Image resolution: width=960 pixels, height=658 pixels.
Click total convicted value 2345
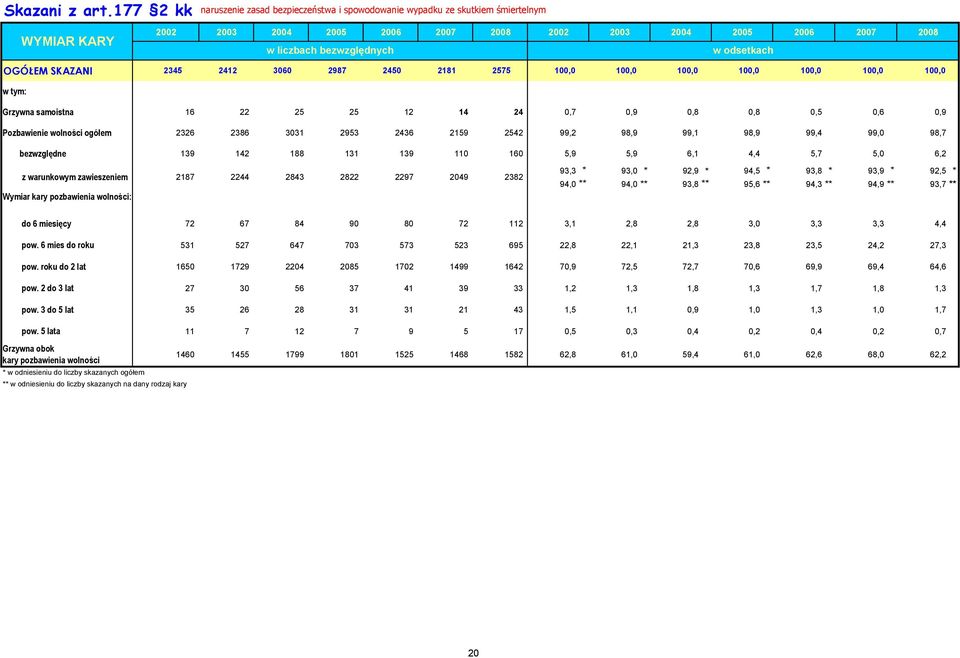click(x=173, y=70)
